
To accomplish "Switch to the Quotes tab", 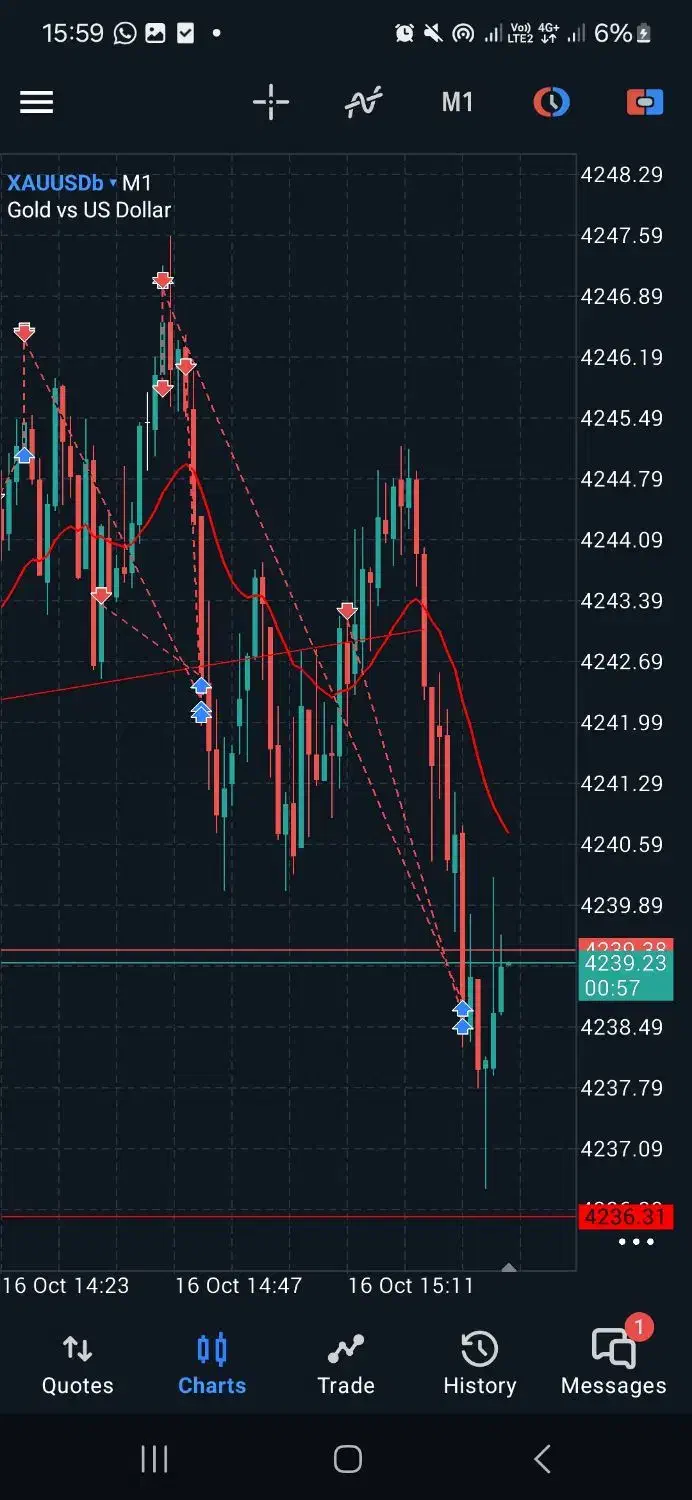I will click(x=77, y=1365).
